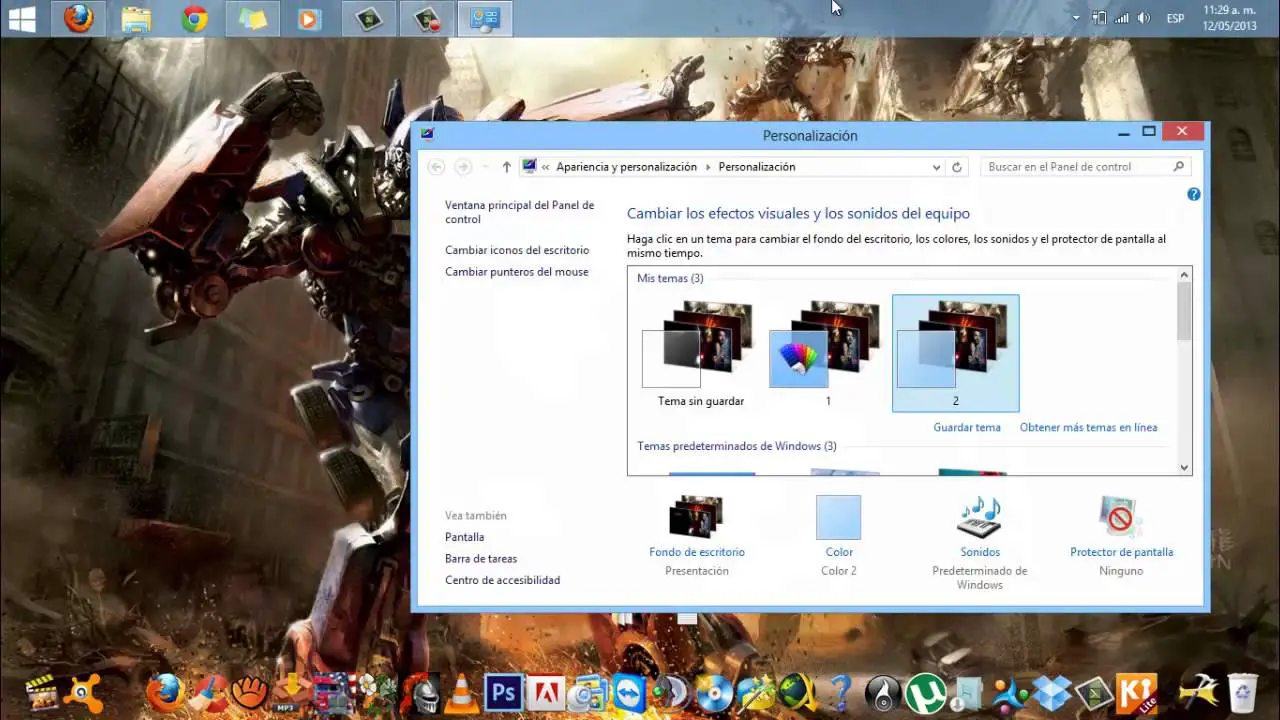Select theme named '1'
The image size is (1280, 720).
828,353
